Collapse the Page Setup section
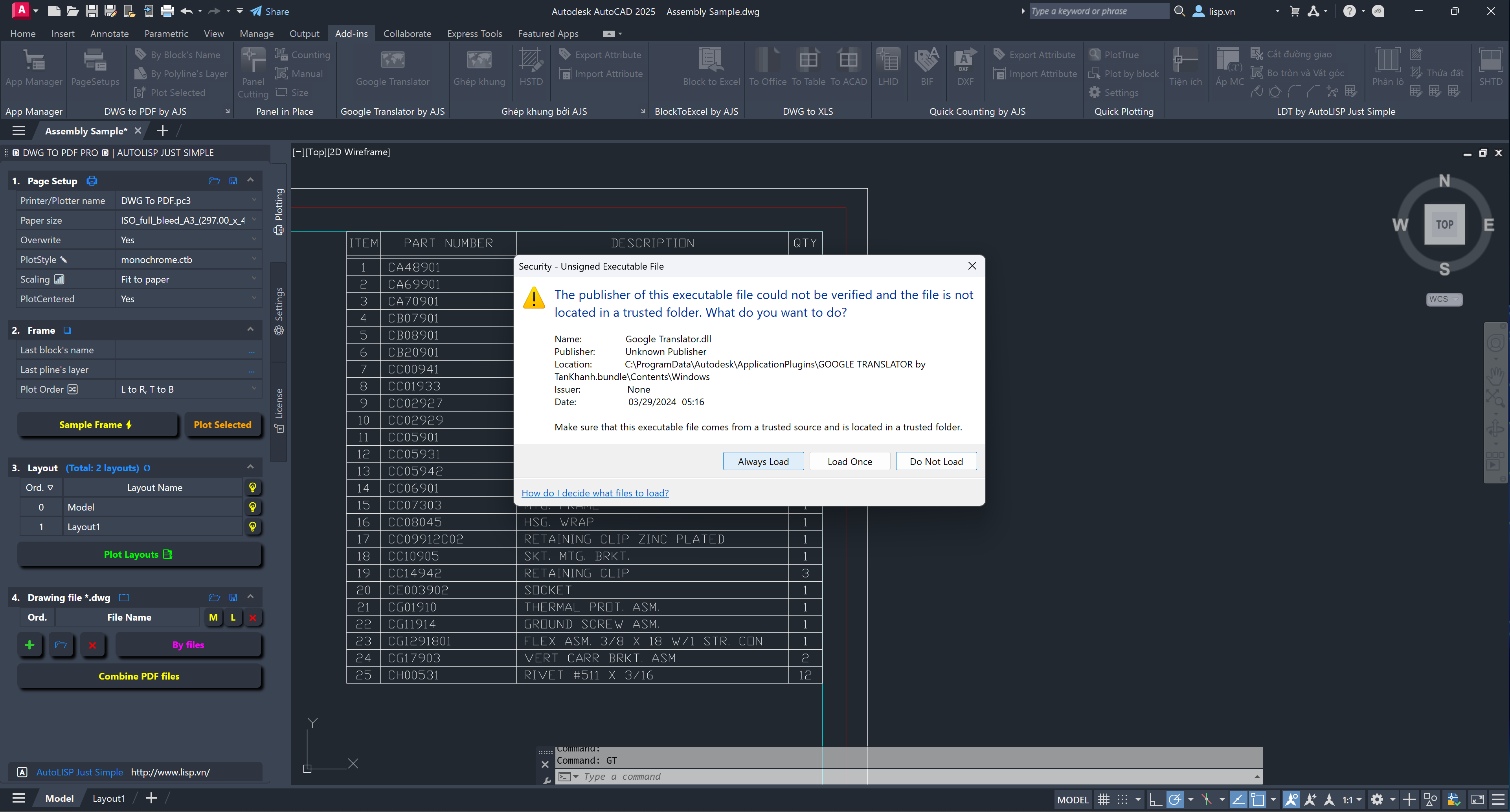 (250, 180)
